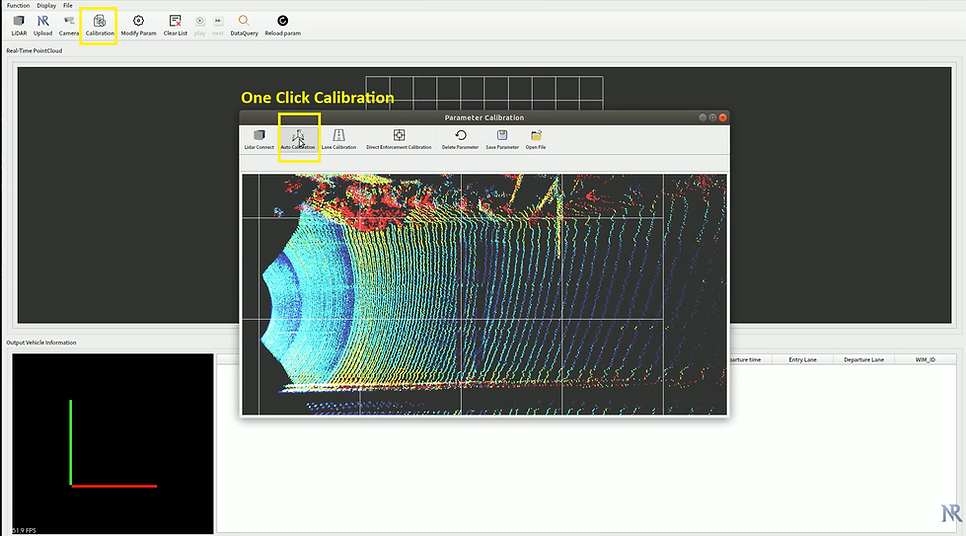Screen dimensions: 966x536
Task: Open Direct Enforcement Calibration
Action: tap(399, 139)
